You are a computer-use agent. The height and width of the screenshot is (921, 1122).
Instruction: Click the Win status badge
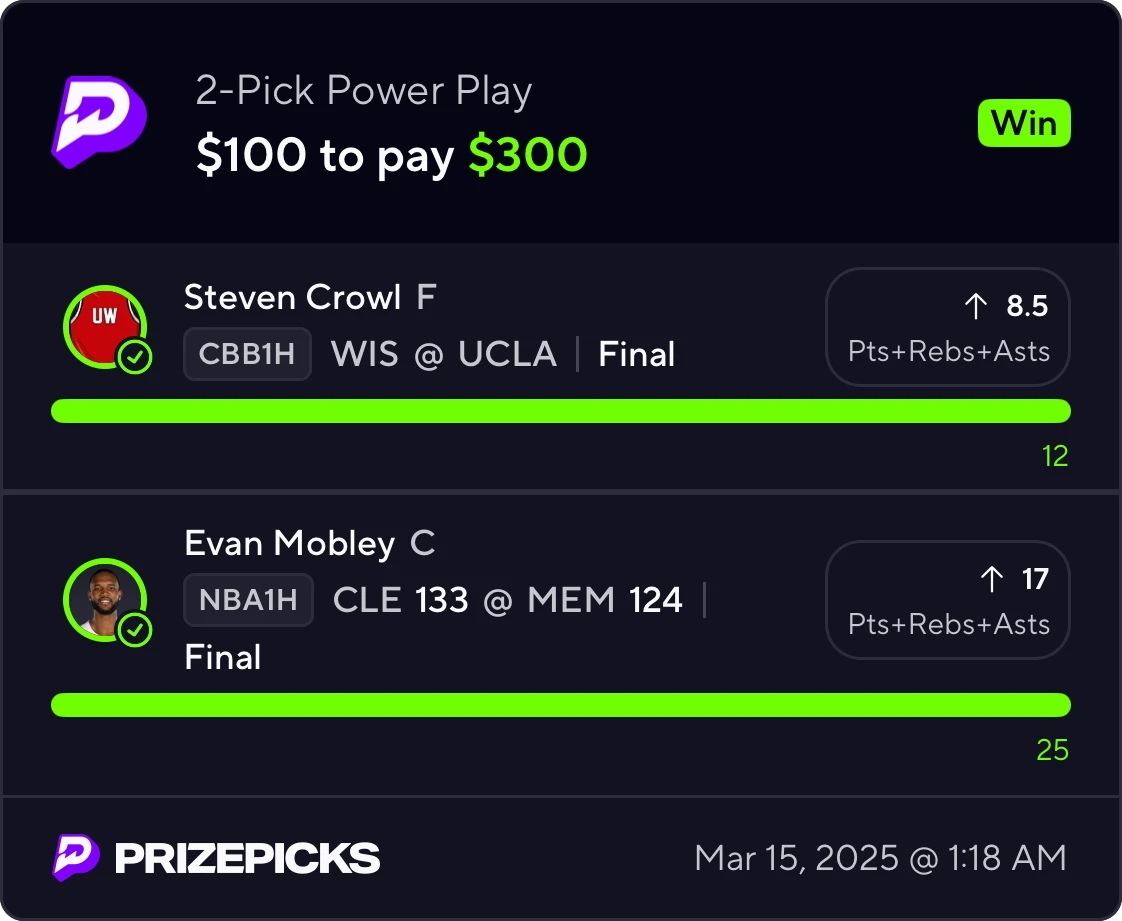[x=1024, y=123]
